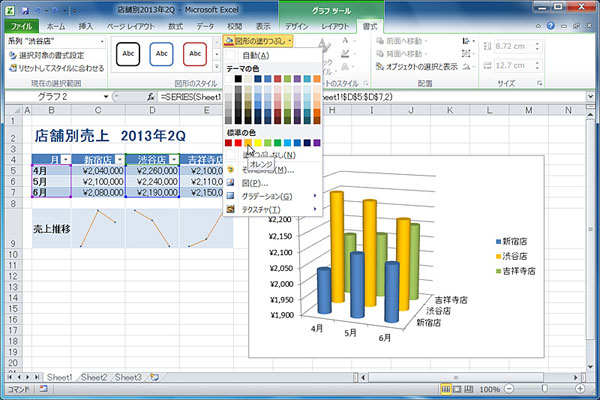Screen dimensions: 600x400
Task: Click the zoom in plus icon
Action: coord(582,390)
